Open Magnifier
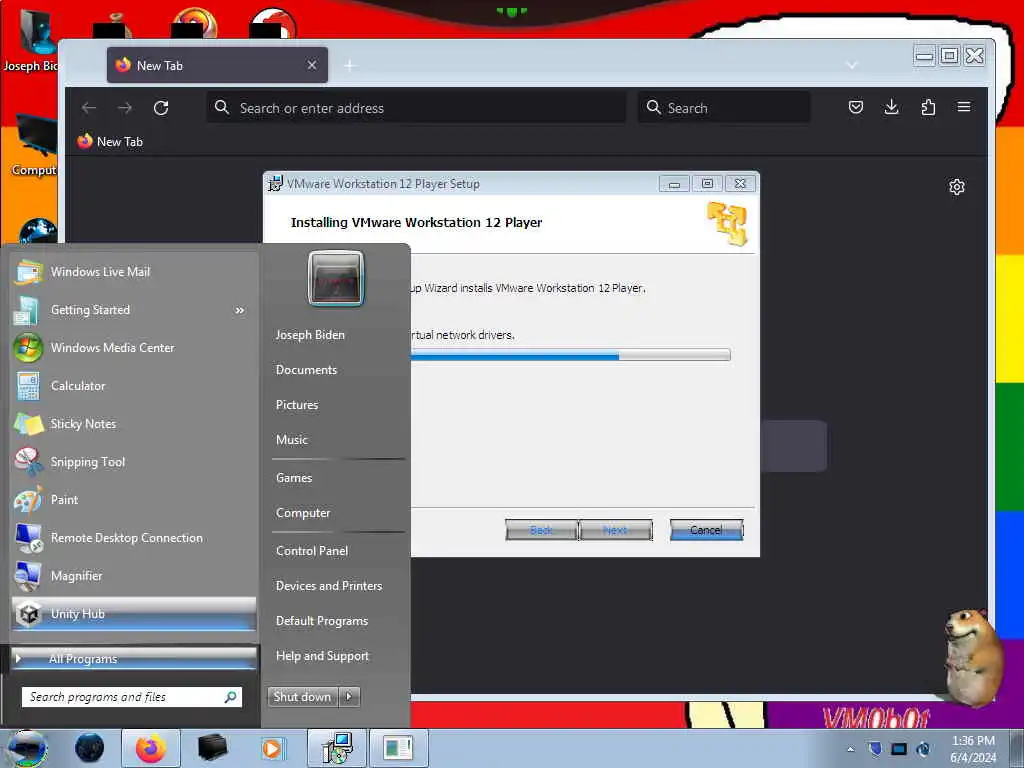 click(134, 575)
